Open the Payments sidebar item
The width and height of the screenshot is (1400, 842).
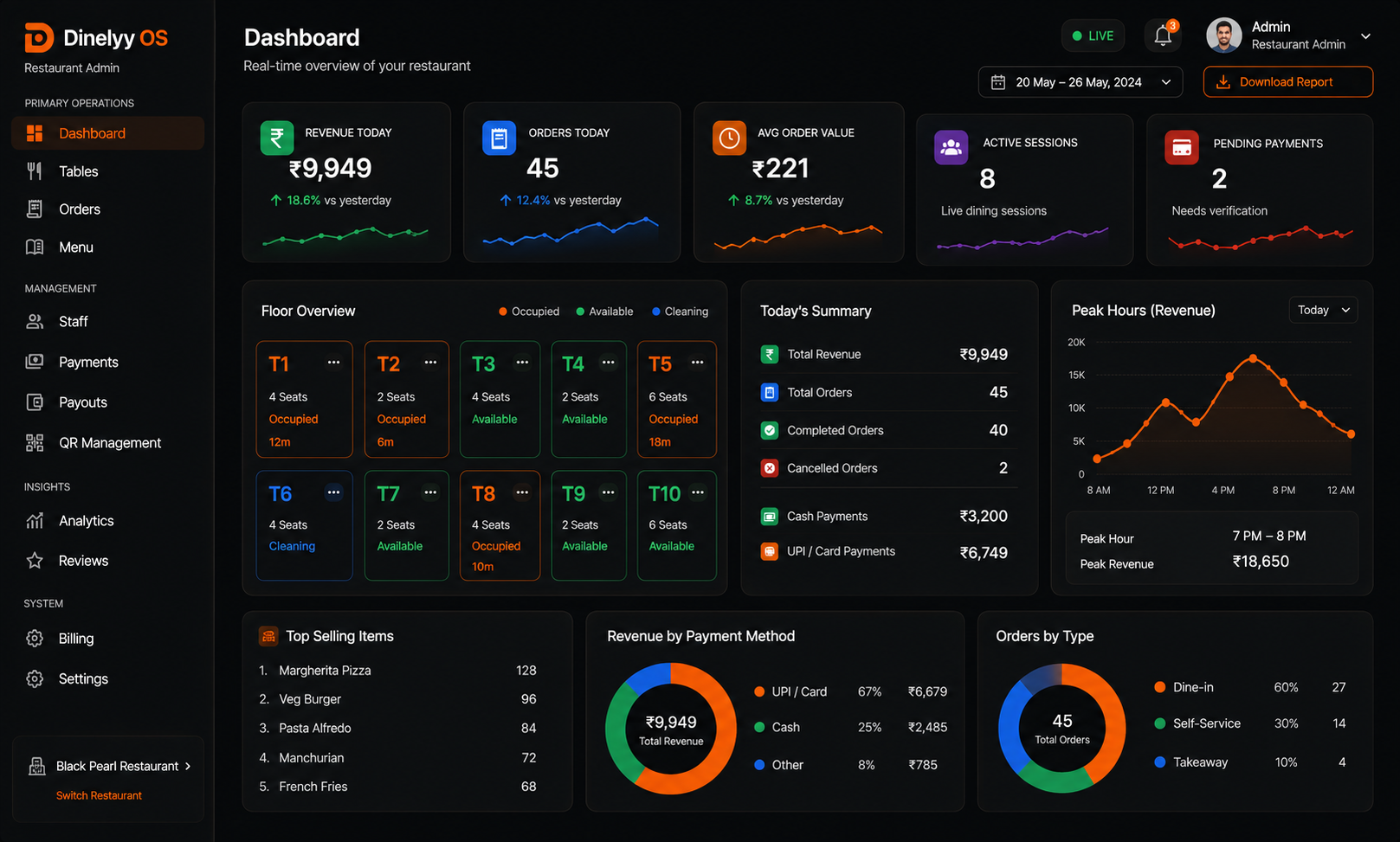point(108,362)
